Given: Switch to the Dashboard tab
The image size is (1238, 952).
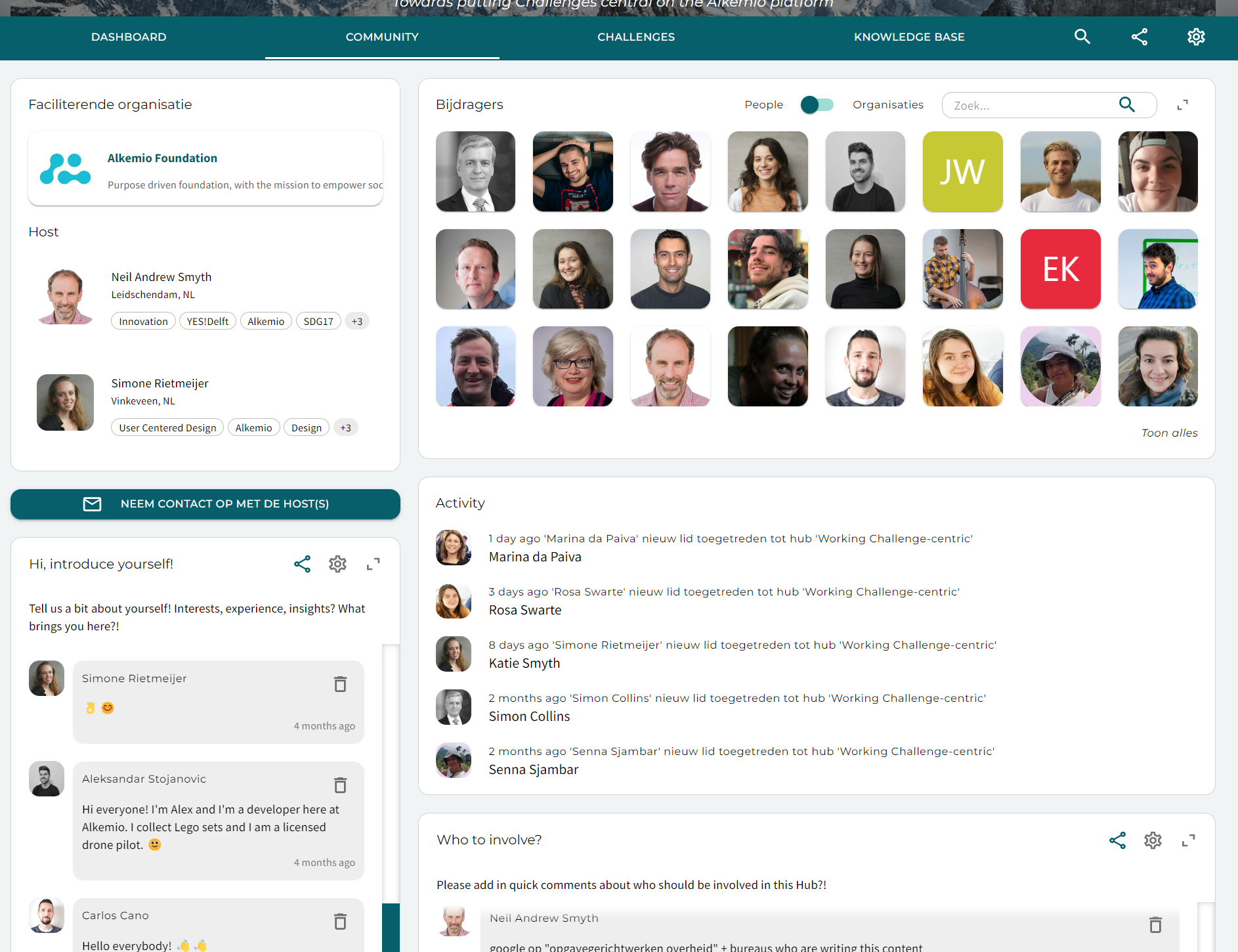Looking at the screenshot, I should click(129, 37).
